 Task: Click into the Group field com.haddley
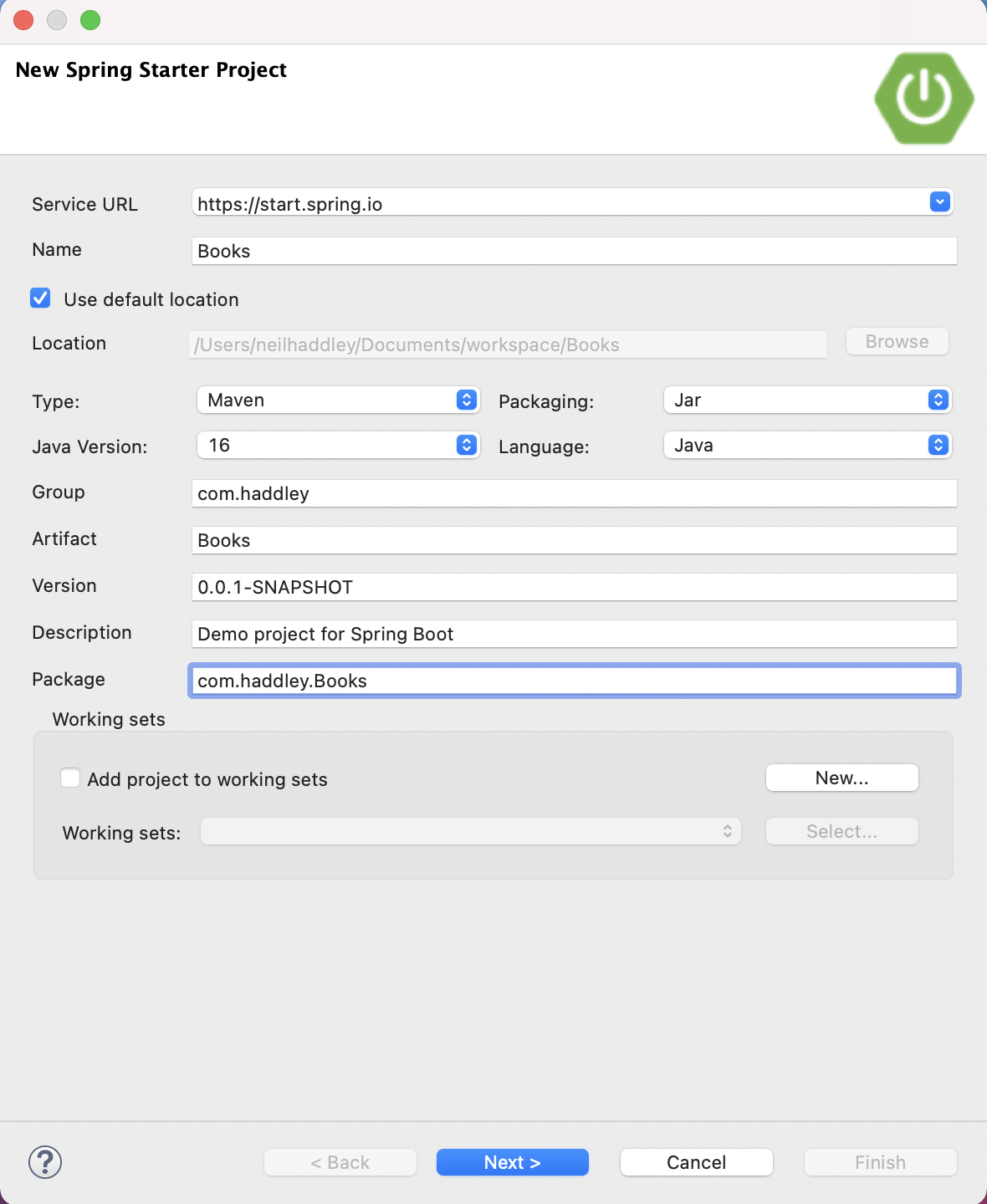click(x=574, y=493)
